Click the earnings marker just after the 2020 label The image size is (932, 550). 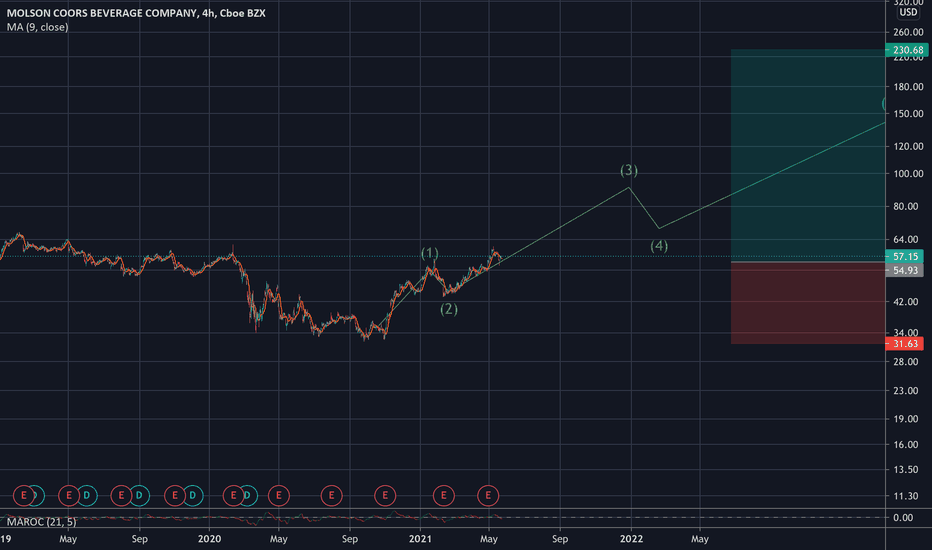click(233, 495)
